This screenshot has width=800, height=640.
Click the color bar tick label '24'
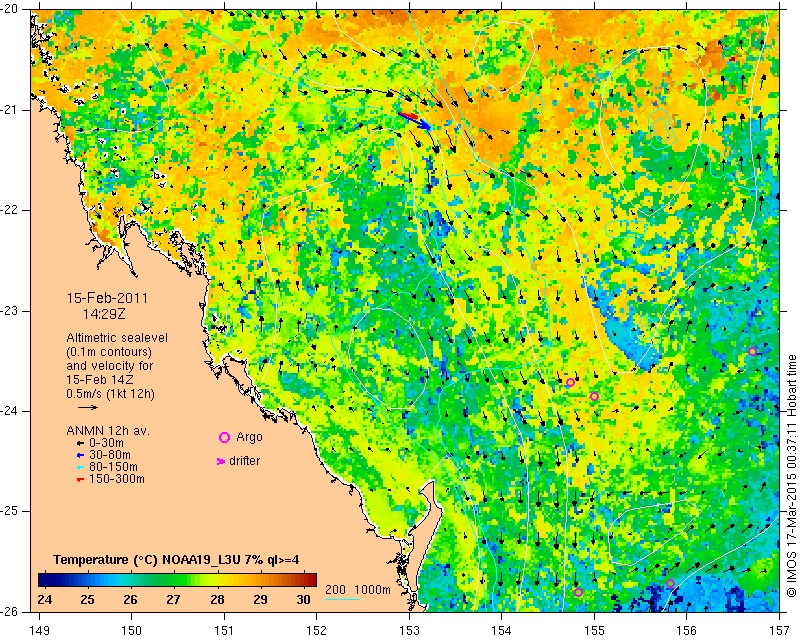pyautogui.click(x=44, y=599)
